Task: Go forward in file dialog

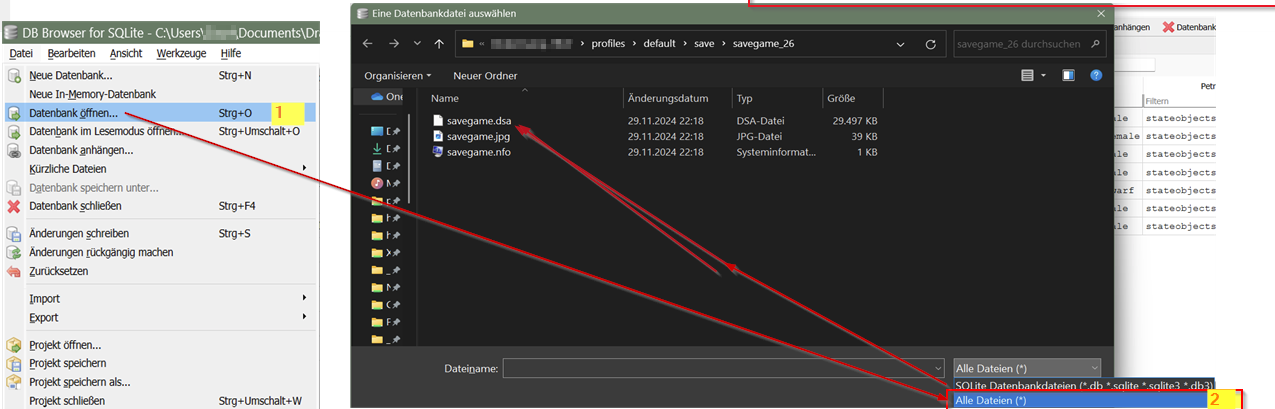Action: pyautogui.click(x=394, y=44)
